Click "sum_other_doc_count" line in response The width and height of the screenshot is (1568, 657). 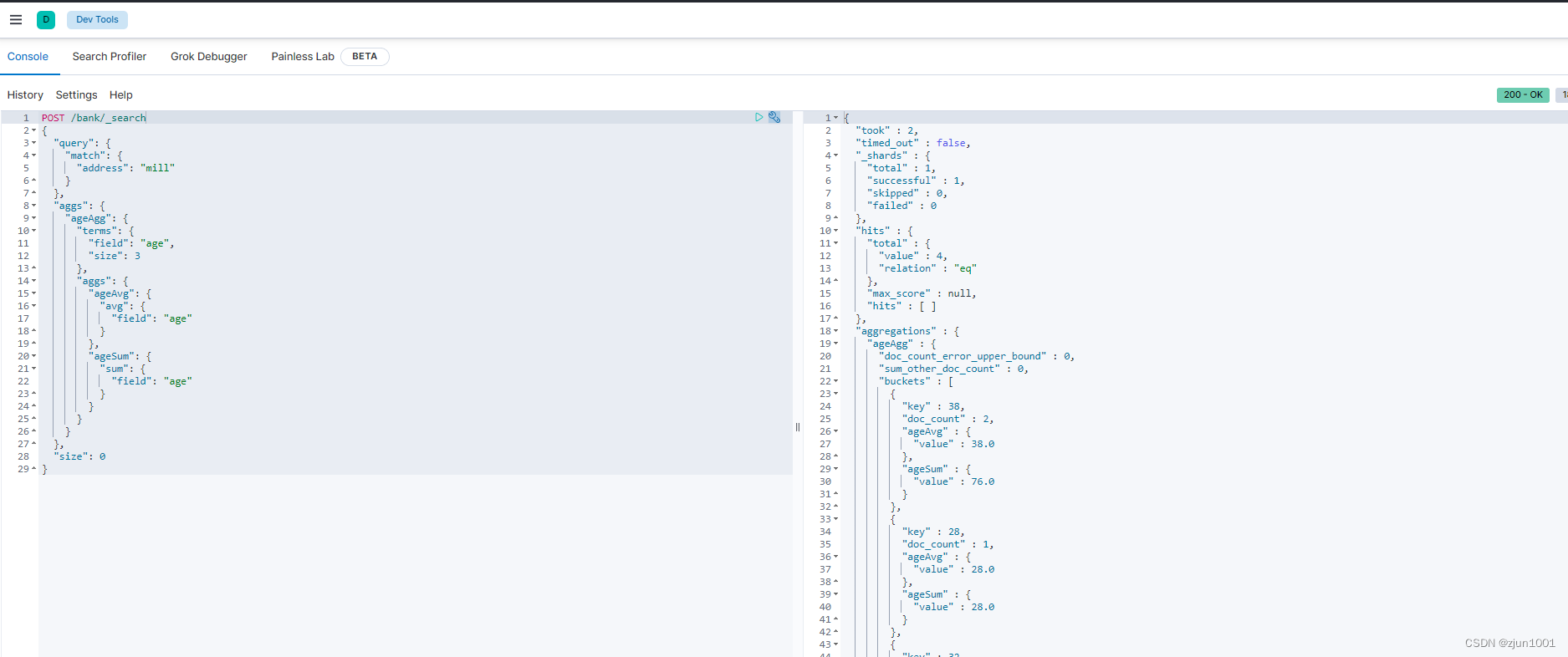[x=953, y=369]
